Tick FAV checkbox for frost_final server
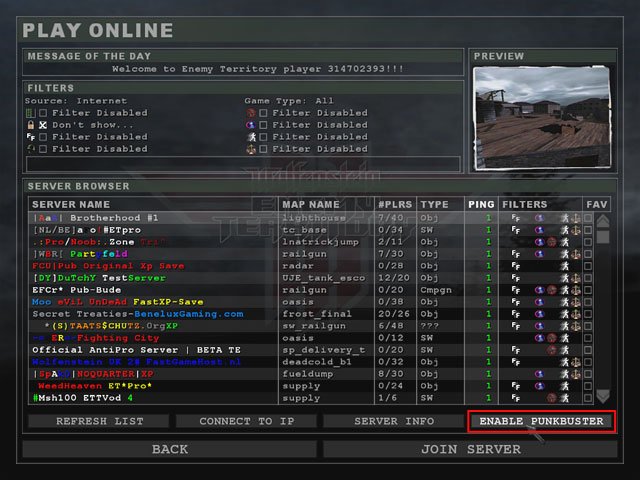The height and width of the screenshot is (480, 640). pyautogui.click(x=588, y=314)
